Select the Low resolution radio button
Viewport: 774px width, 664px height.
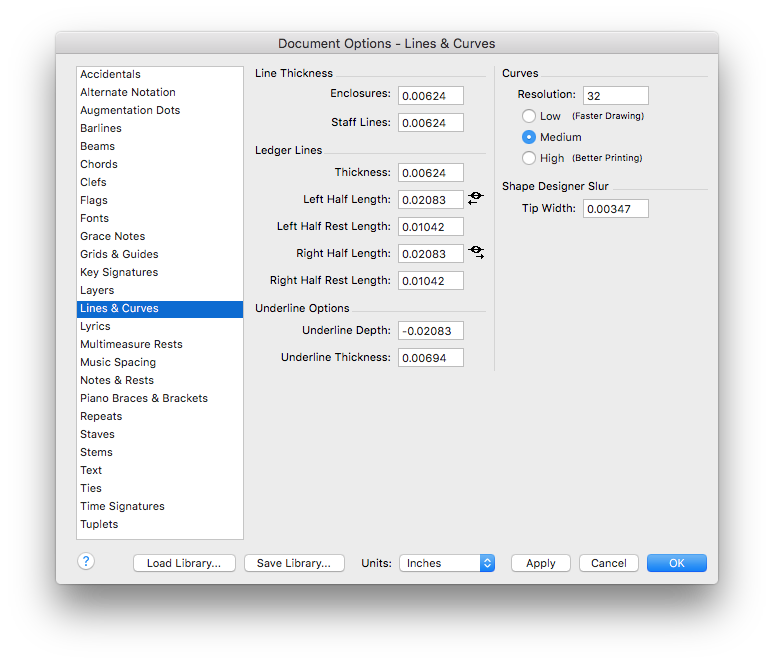click(529, 116)
